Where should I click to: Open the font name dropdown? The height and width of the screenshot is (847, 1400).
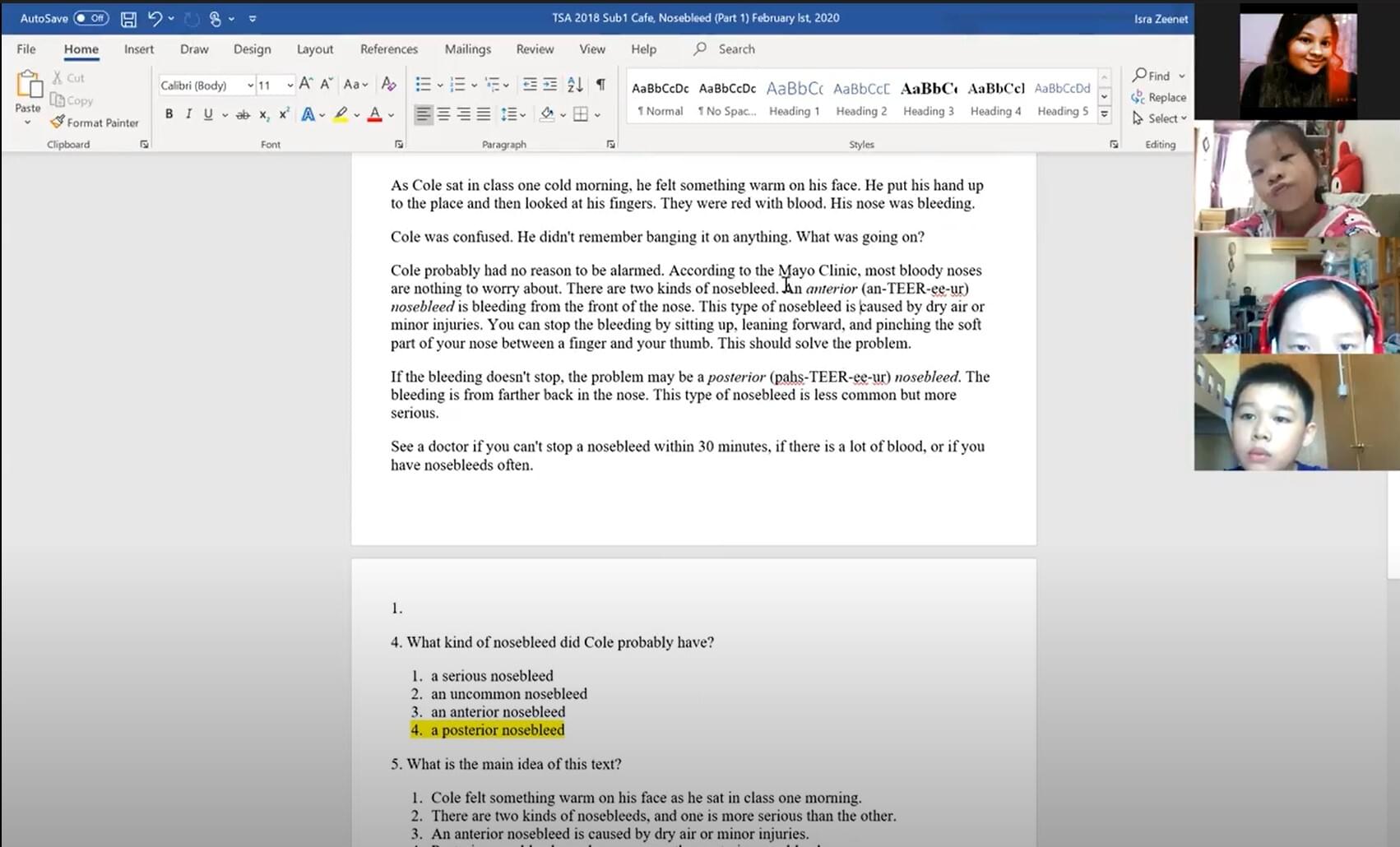(x=250, y=86)
